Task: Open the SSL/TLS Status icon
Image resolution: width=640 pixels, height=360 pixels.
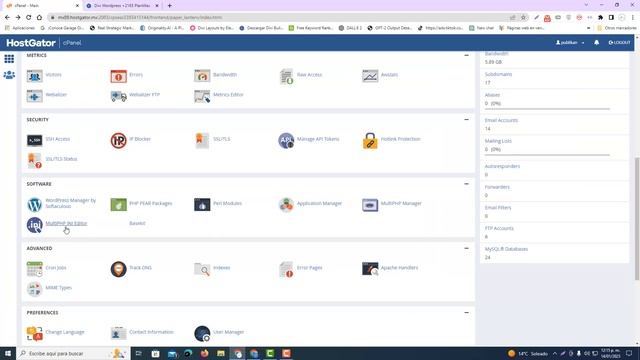Action: [x=35, y=160]
